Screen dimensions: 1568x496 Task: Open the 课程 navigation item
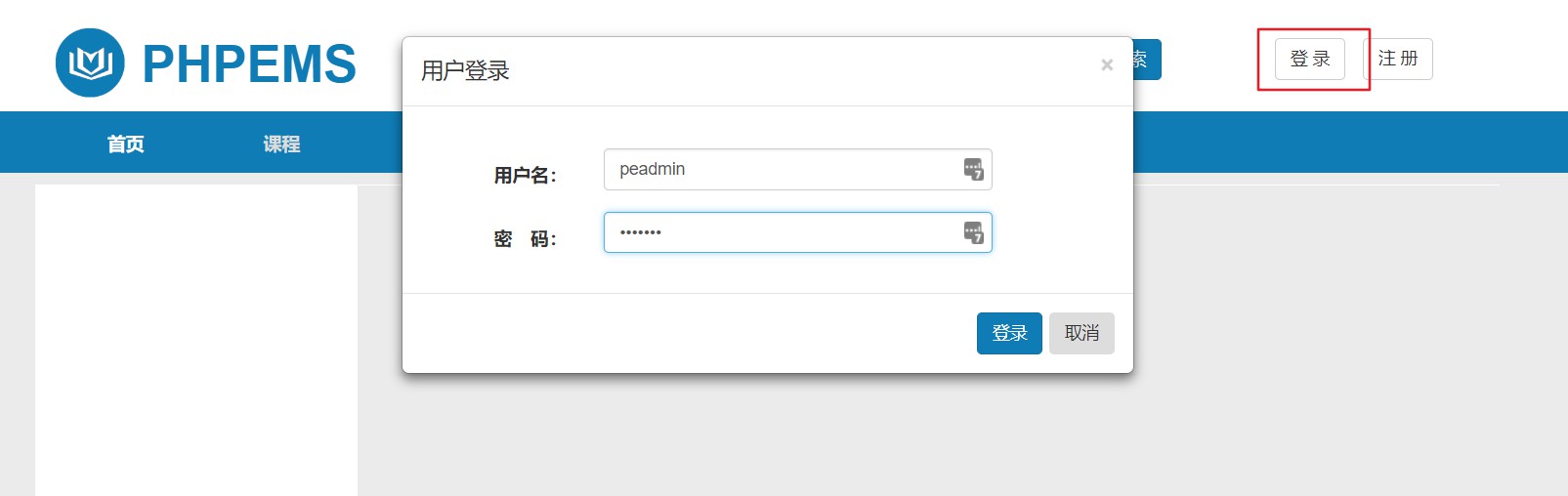click(281, 144)
